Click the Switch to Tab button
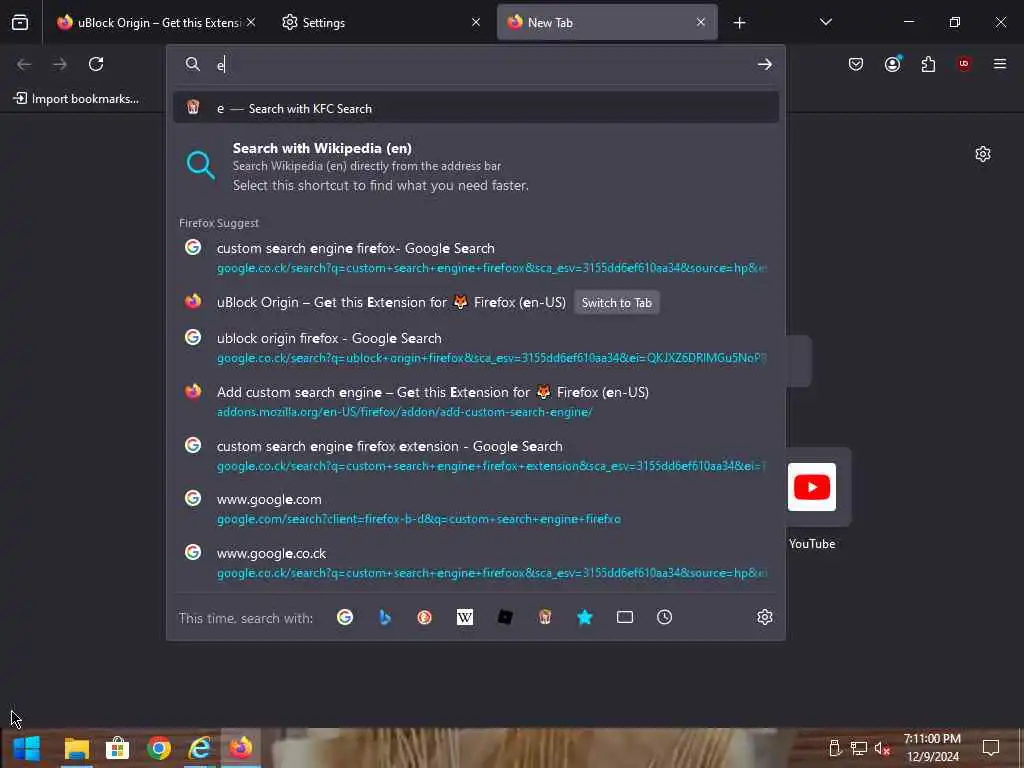 coord(616,303)
